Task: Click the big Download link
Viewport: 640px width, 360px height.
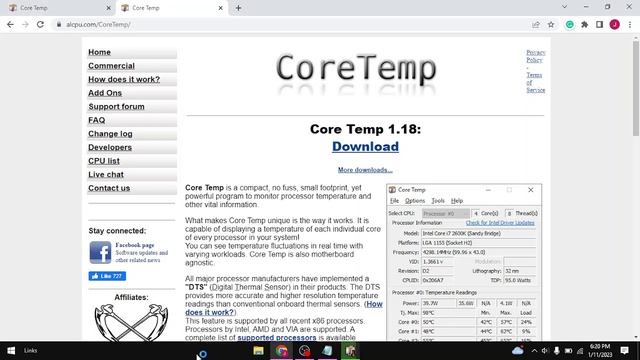Action: [x=365, y=147]
